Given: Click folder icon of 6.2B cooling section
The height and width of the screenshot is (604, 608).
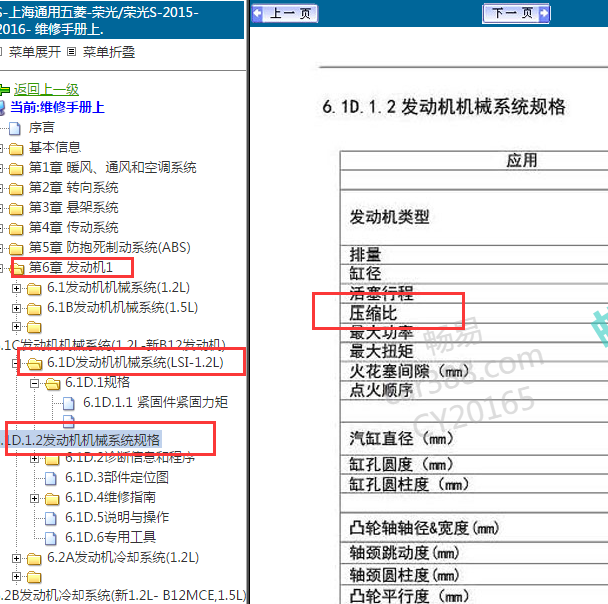Looking at the screenshot, I should click(34, 577).
